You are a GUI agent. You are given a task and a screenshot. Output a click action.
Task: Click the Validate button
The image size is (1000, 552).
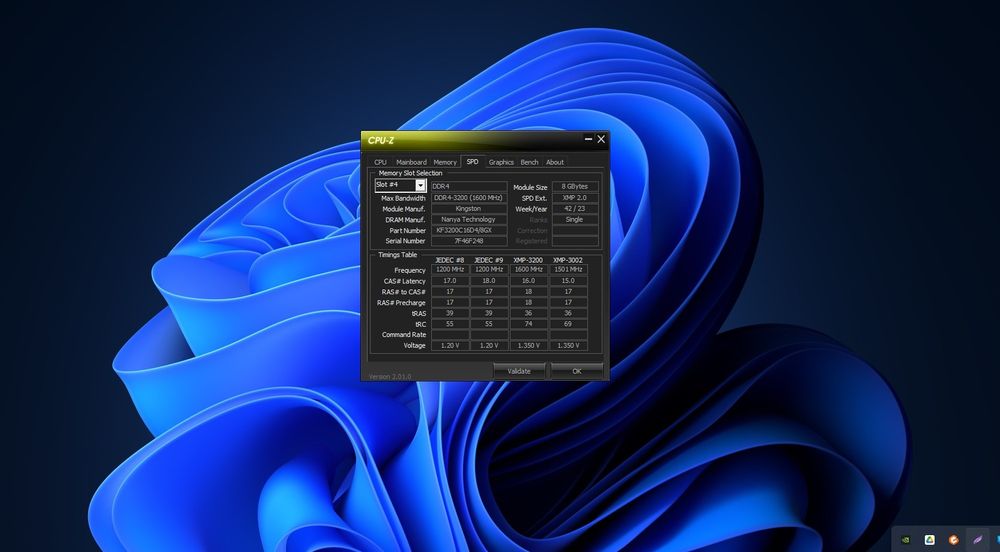pyautogui.click(x=519, y=371)
